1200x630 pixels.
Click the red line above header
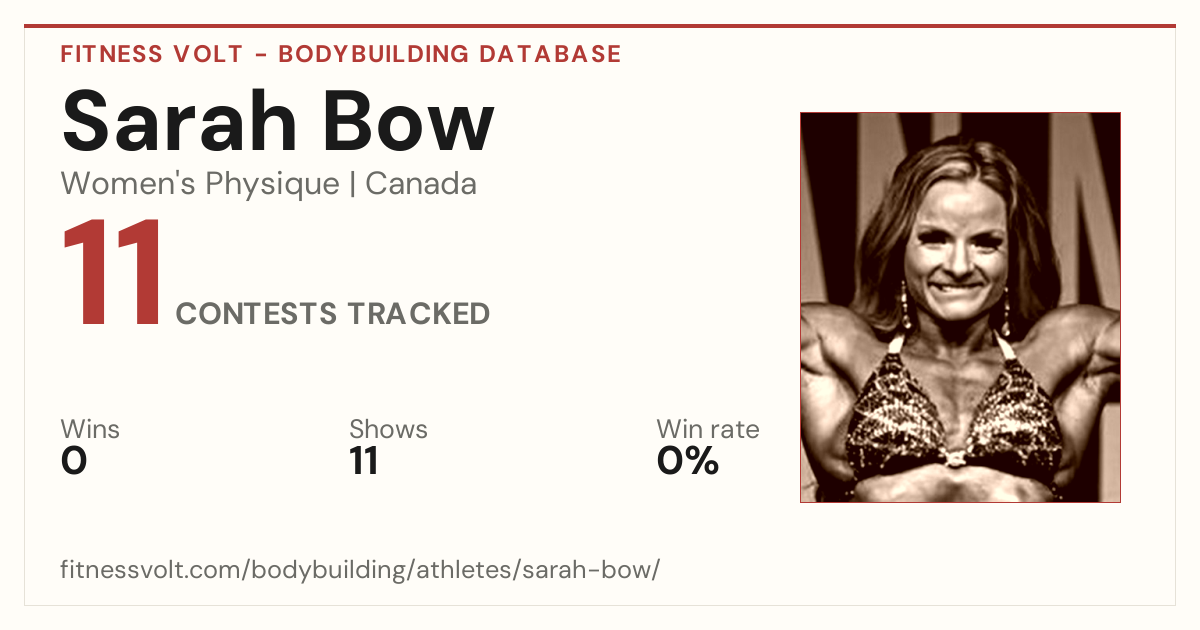coord(600,26)
